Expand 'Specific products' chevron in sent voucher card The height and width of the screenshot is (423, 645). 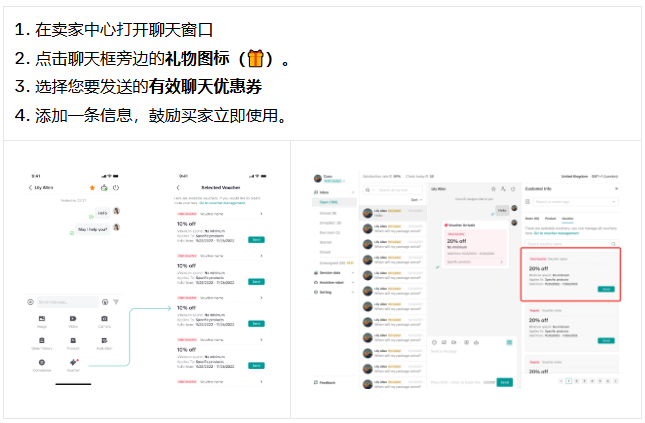click(501, 262)
